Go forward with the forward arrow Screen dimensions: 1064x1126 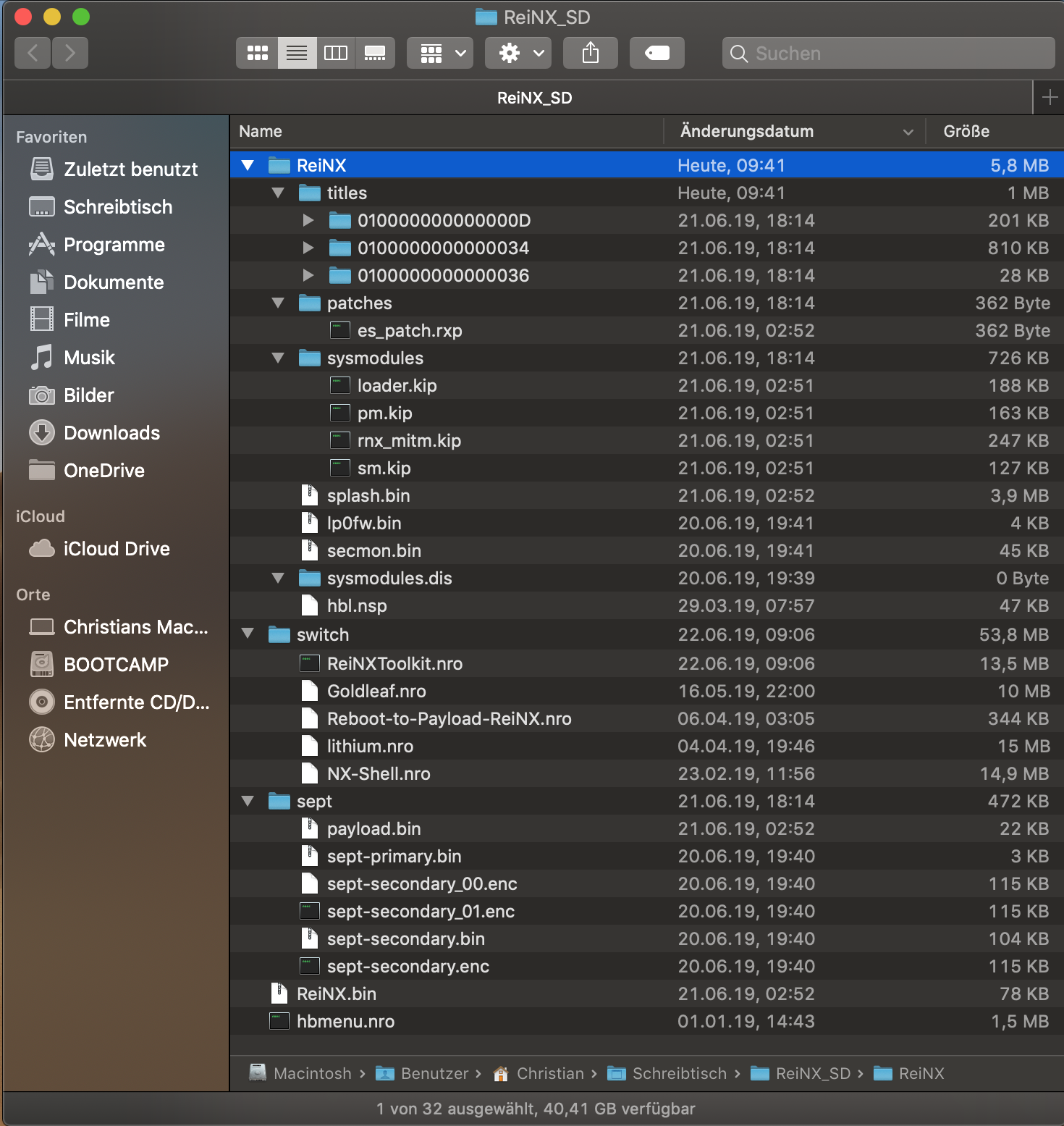click(70, 53)
